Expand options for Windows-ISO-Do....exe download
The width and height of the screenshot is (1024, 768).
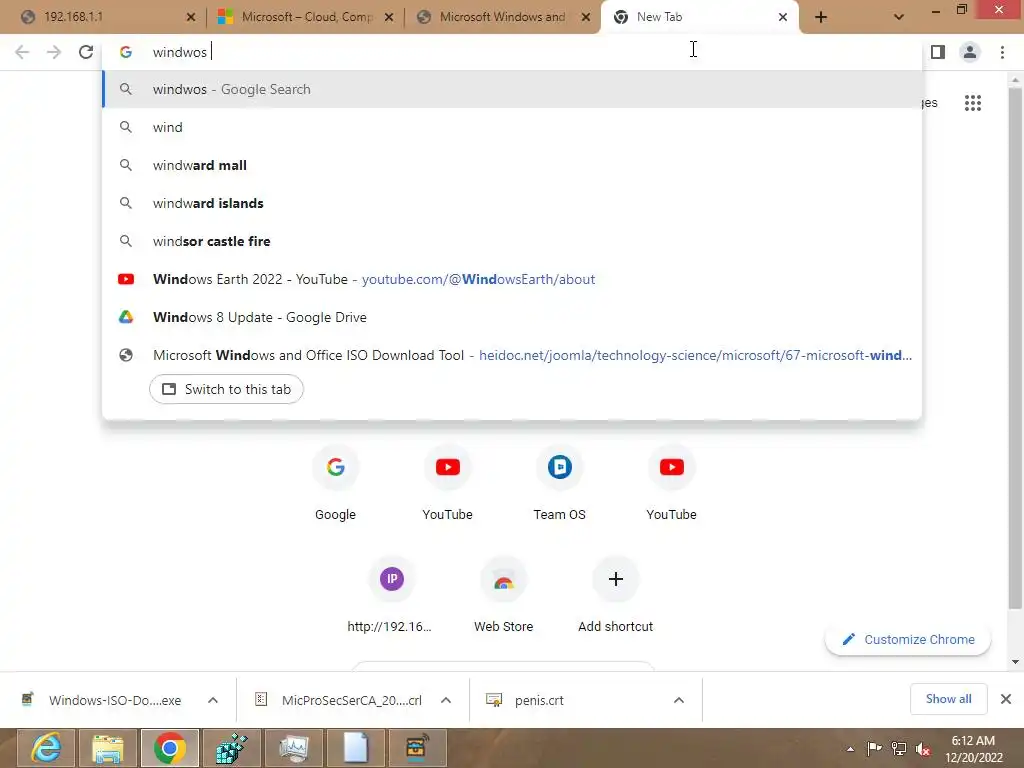click(213, 700)
